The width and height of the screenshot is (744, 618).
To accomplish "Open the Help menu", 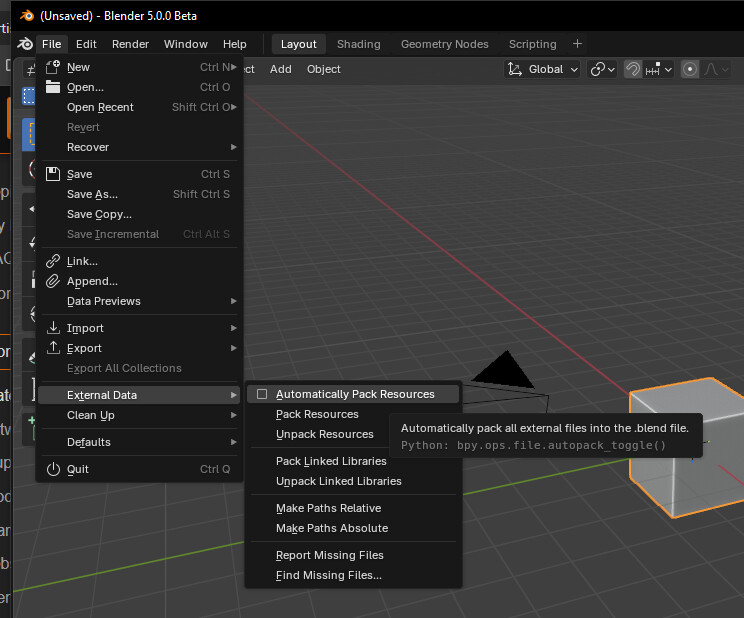I will click(234, 44).
